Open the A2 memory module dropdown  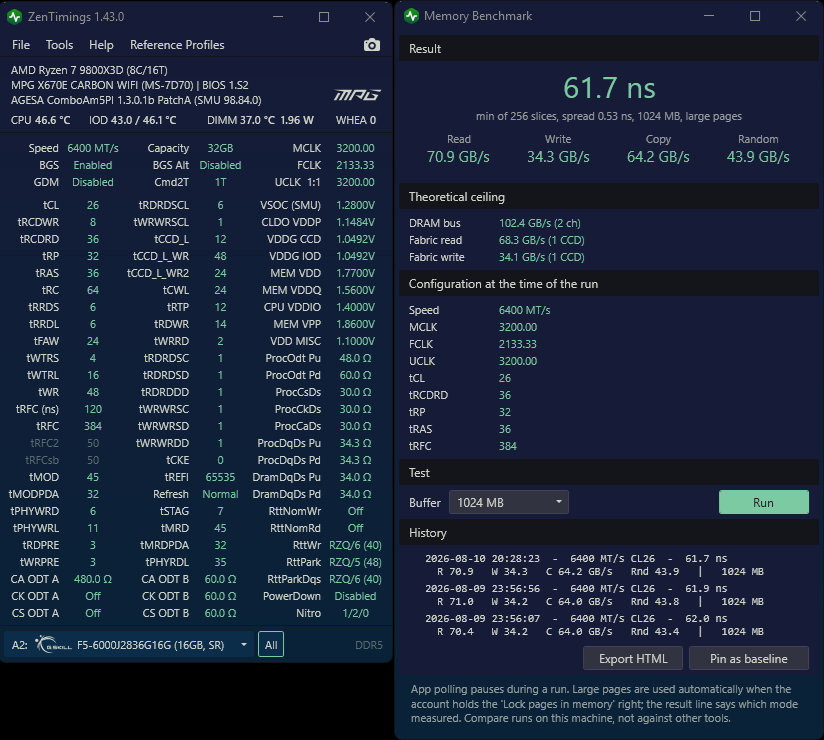[x=130, y=644]
